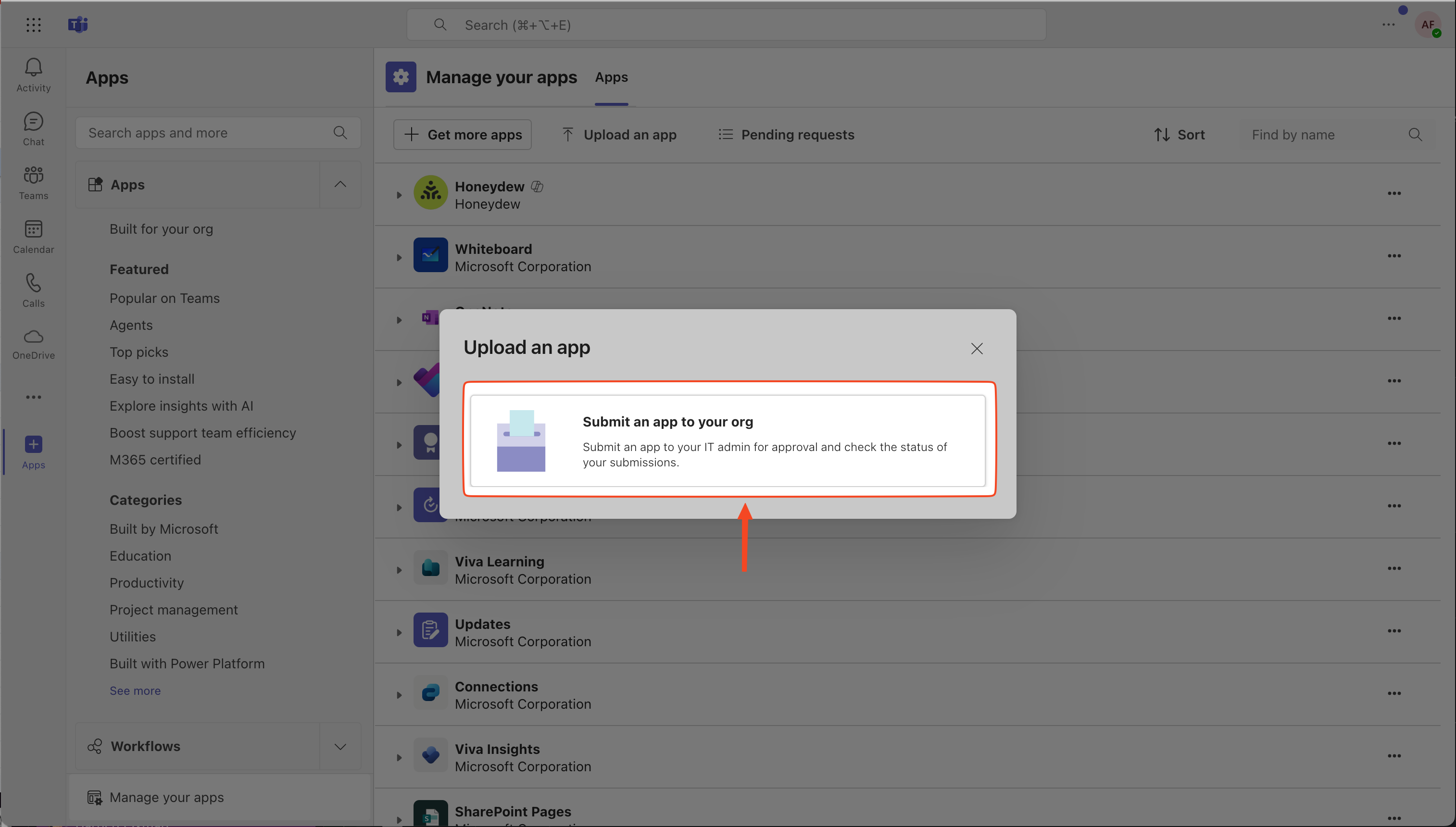Image resolution: width=1456 pixels, height=827 pixels.
Task: Expand the Viva Learning row arrow
Action: click(399, 570)
